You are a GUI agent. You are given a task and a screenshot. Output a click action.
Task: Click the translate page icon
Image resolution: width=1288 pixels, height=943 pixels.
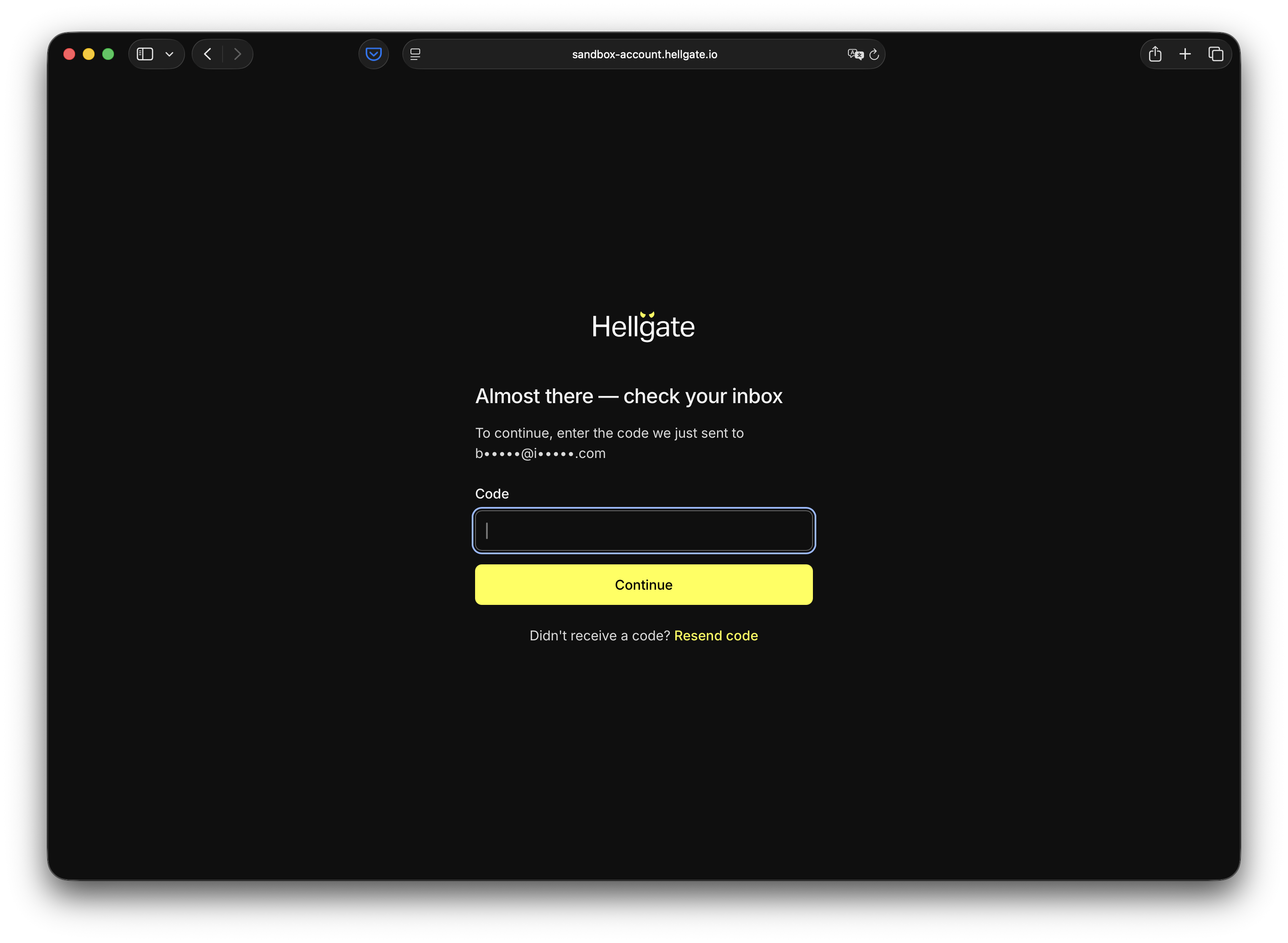(x=855, y=54)
